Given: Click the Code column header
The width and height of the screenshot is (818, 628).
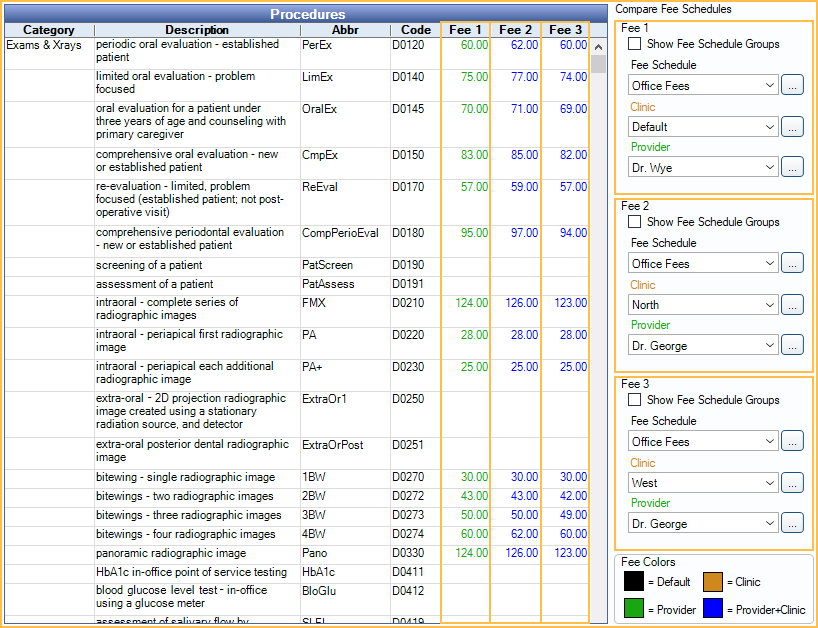Looking at the screenshot, I should [x=415, y=30].
